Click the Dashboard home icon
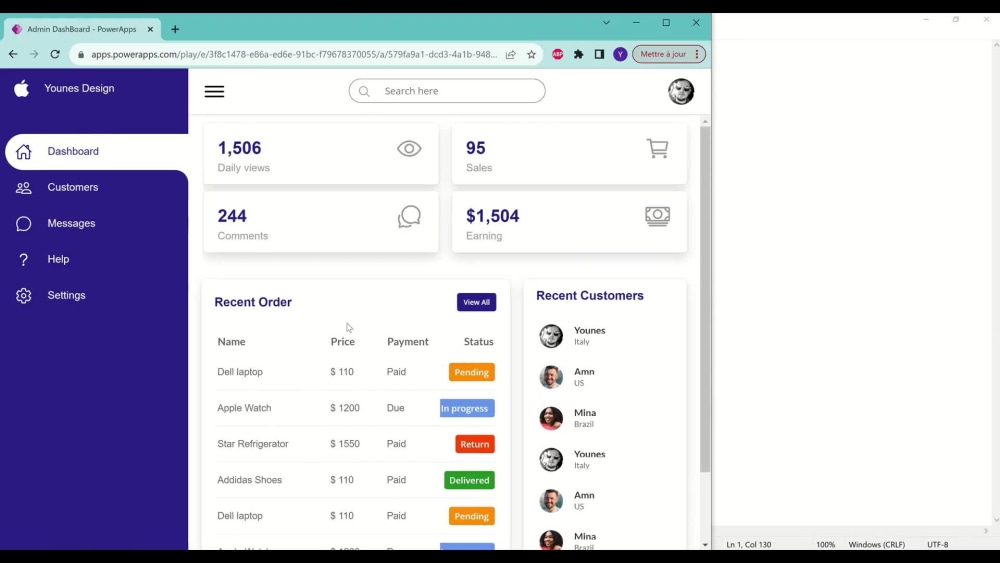 click(x=24, y=152)
